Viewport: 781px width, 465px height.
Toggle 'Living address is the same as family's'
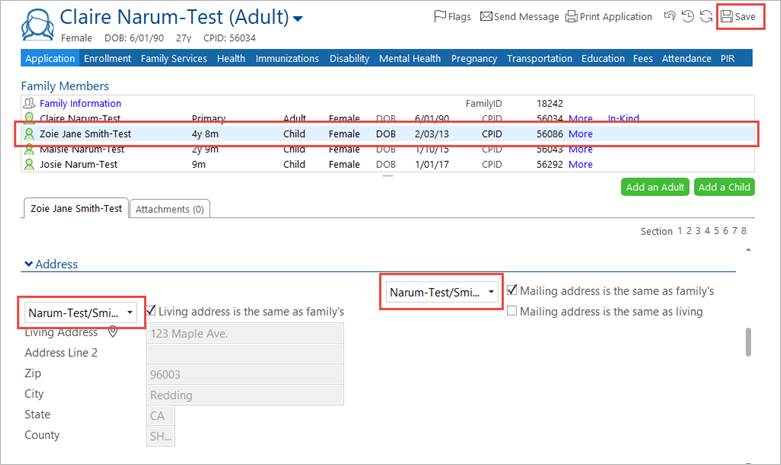[x=153, y=312]
